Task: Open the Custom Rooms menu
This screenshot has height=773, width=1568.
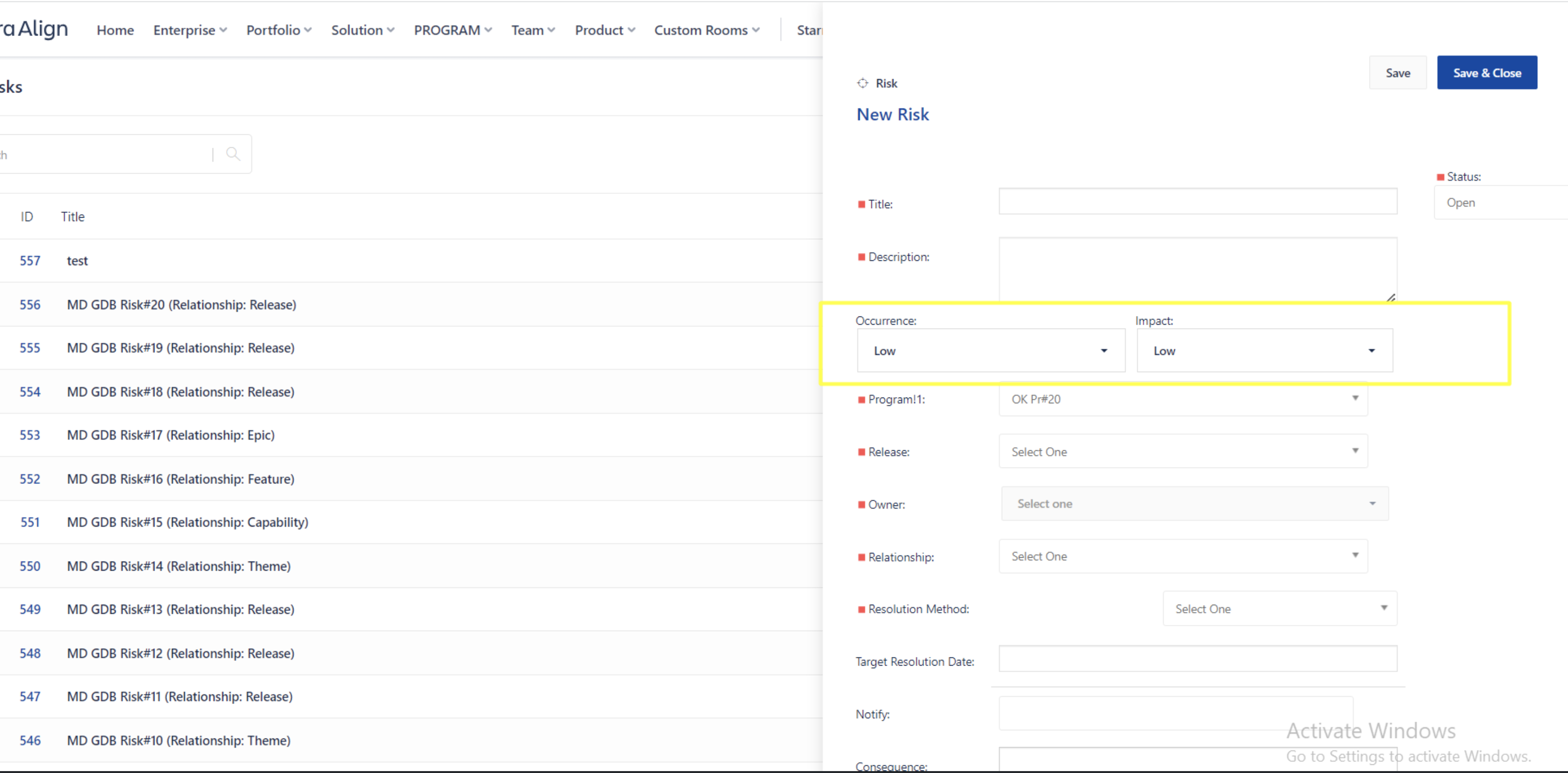Action: click(707, 30)
